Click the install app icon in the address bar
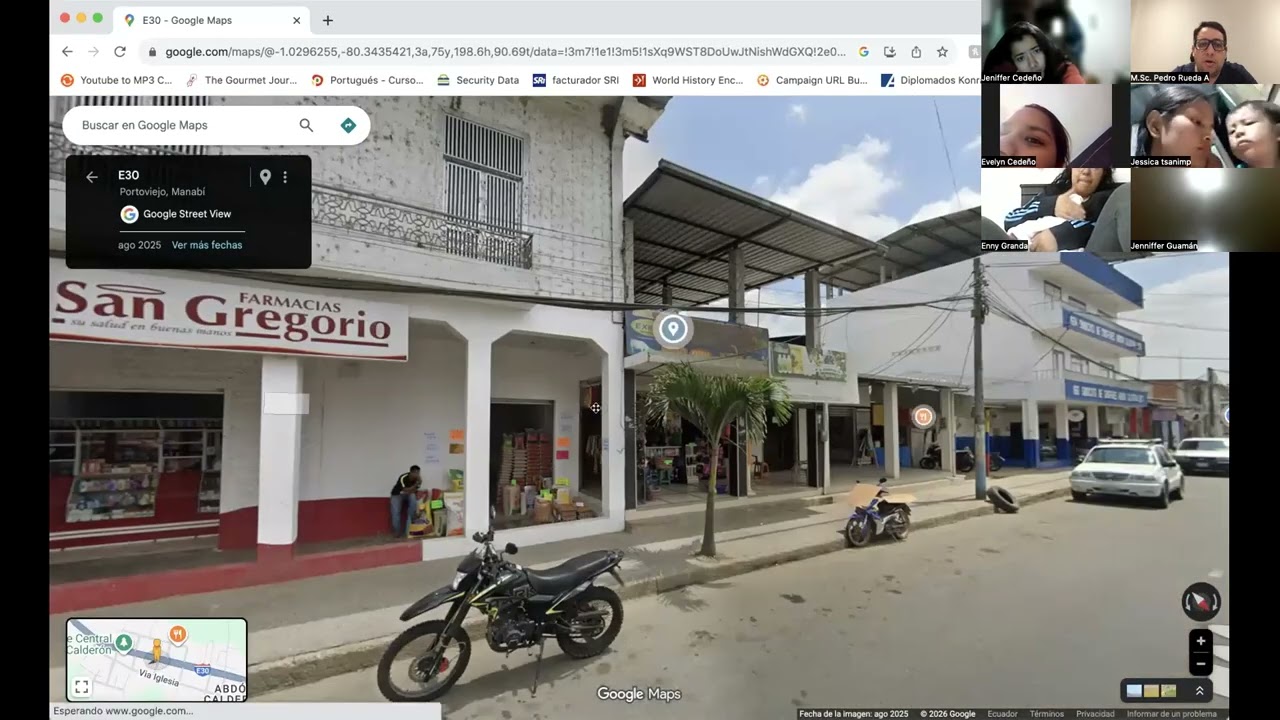The height and width of the screenshot is (720, 1280). point(890,52)
